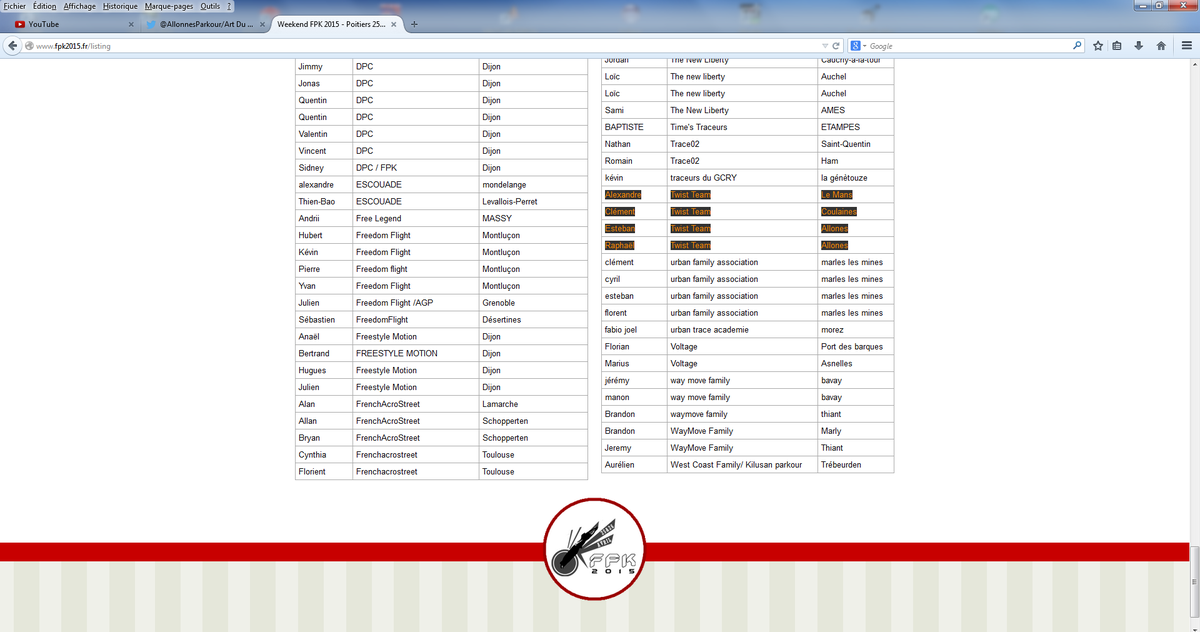Click the search magnifier icon
Screen dimensions: 1200x632
coord(1077,46)
